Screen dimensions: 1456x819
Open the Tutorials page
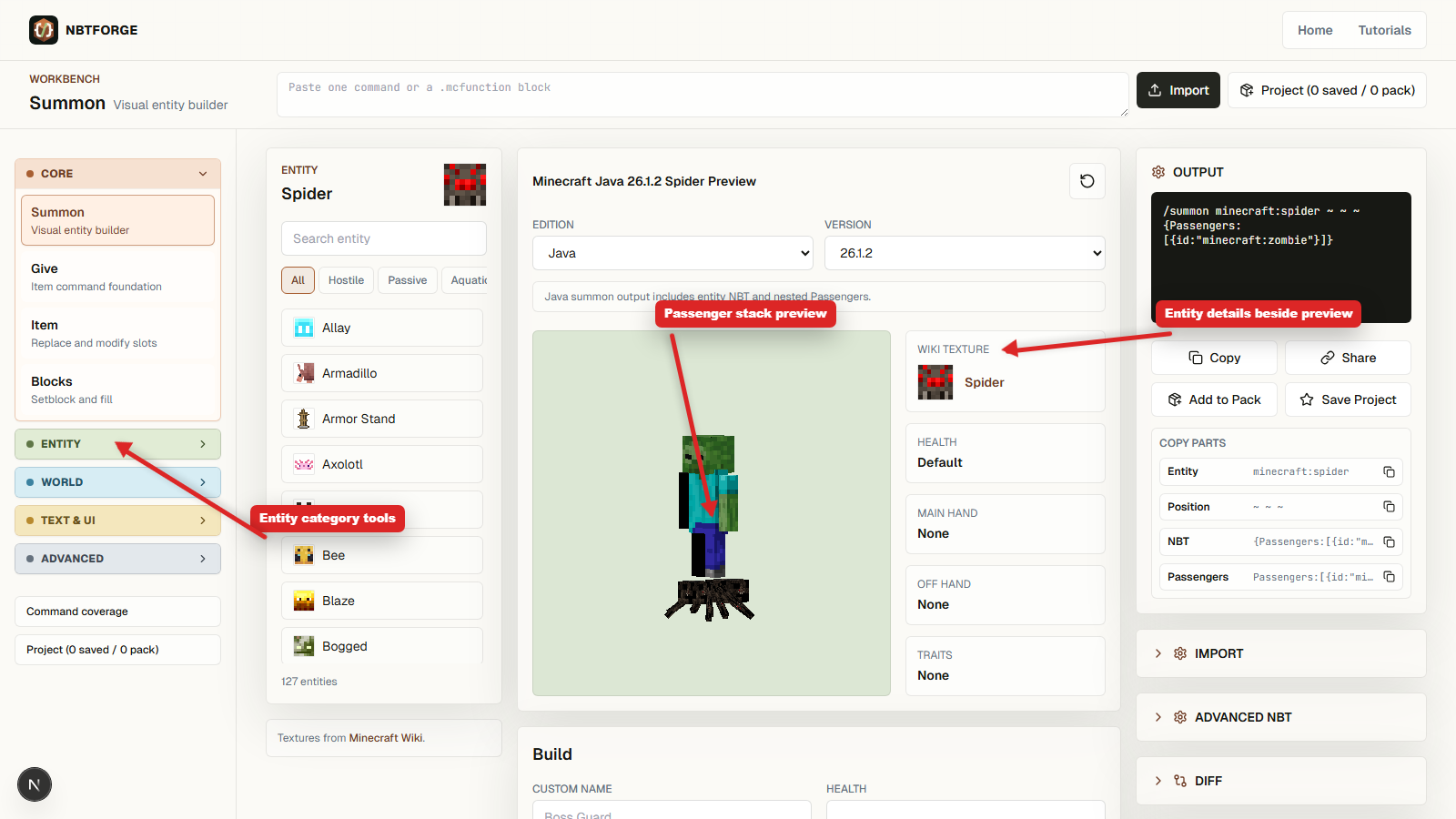[1385, 30]
